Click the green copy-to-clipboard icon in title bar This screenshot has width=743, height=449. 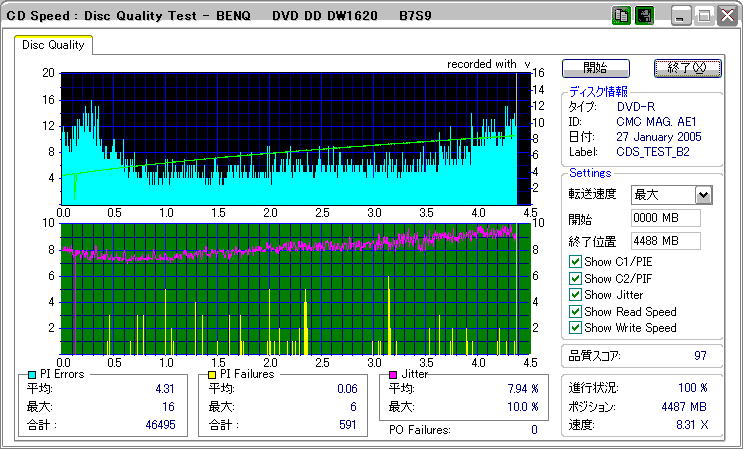point(621,16)
